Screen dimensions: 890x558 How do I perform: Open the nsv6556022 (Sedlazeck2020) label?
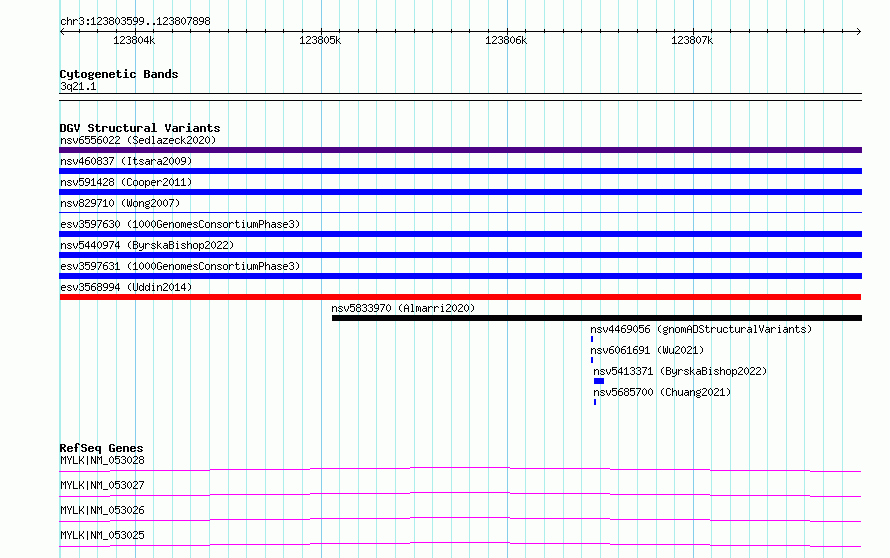138,140
